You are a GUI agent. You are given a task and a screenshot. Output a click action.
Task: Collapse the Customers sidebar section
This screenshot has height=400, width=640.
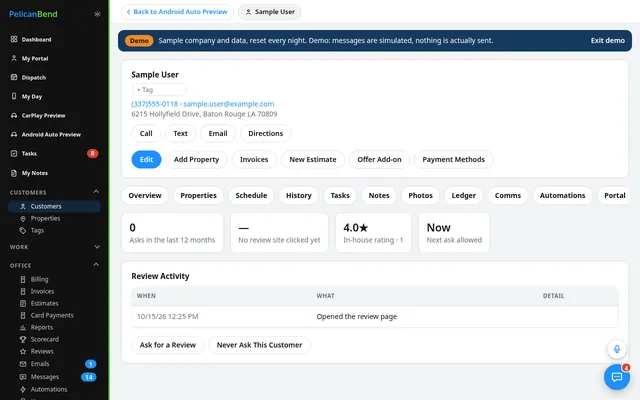click(x=96, y=192)
